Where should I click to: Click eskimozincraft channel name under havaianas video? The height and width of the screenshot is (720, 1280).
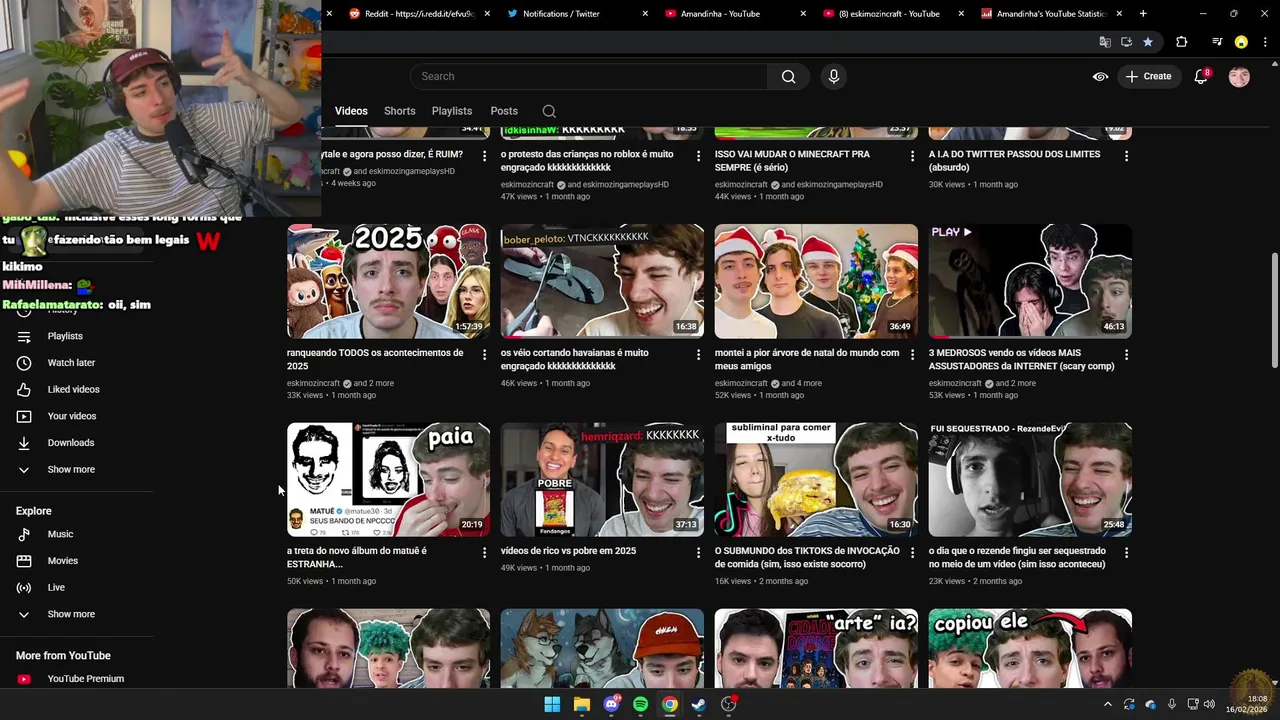coord(527,383)
